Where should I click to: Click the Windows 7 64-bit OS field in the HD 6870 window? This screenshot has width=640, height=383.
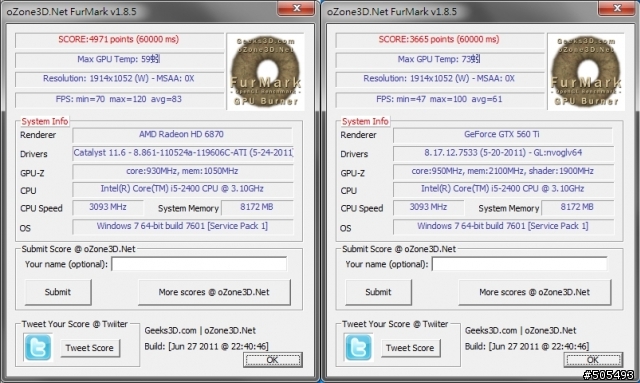(182, 227)
